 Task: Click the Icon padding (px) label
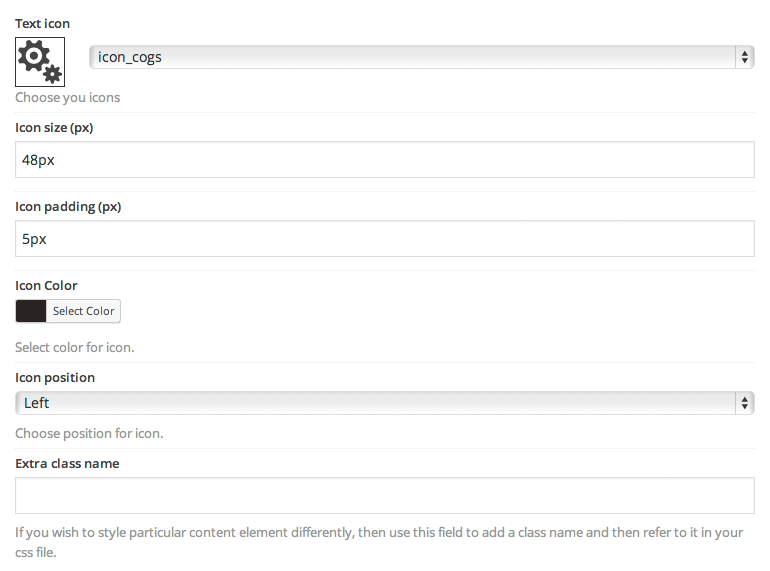click(x=68, y=207)
